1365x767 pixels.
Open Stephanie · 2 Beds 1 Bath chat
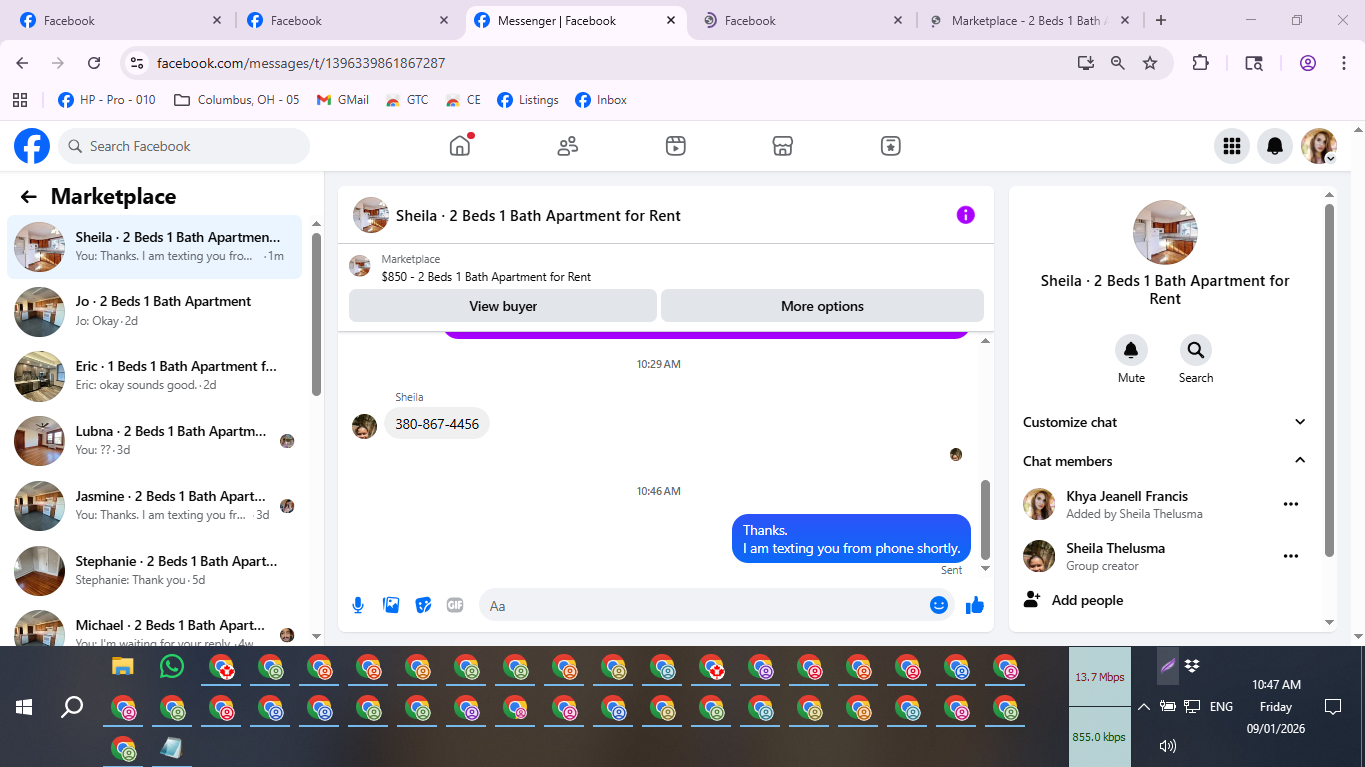(155, 570)
